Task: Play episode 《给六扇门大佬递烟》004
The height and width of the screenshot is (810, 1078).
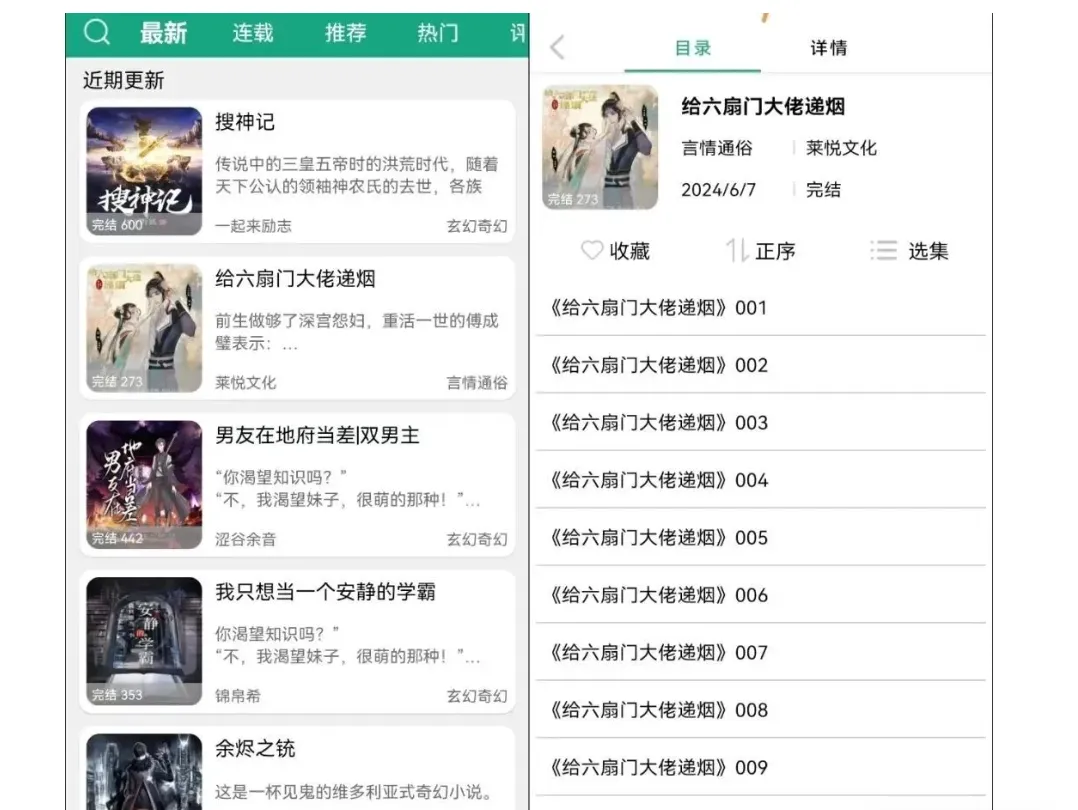Action: (x=761, y=480)
